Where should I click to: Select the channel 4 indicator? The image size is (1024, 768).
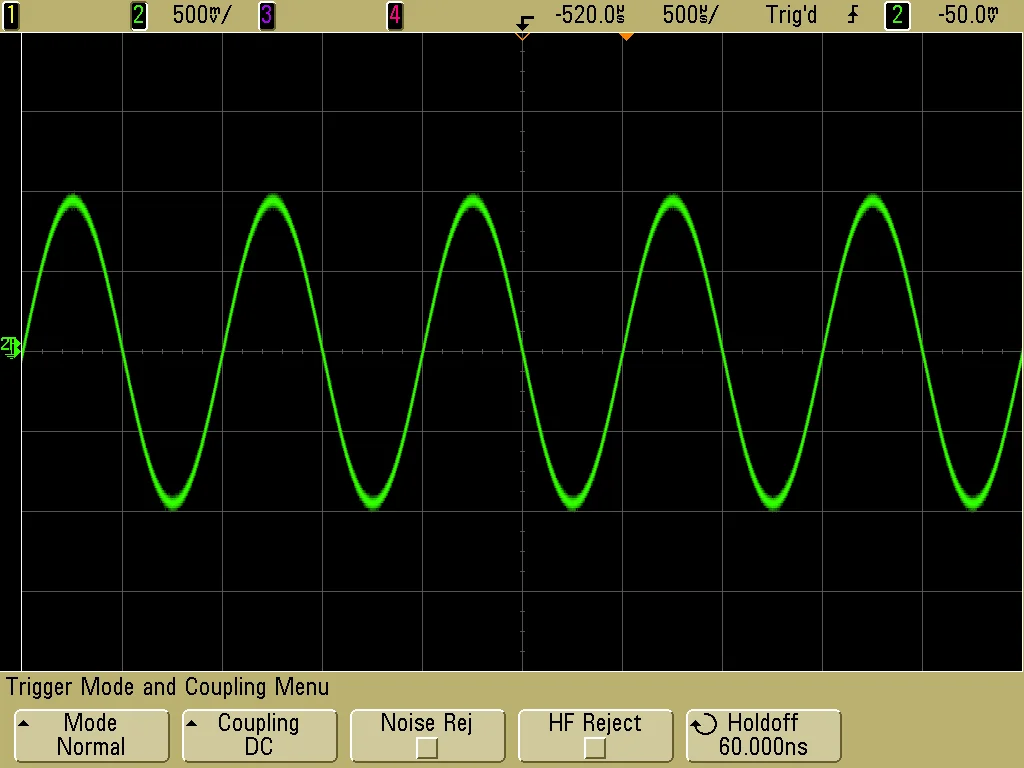click(x=394, y=15)
